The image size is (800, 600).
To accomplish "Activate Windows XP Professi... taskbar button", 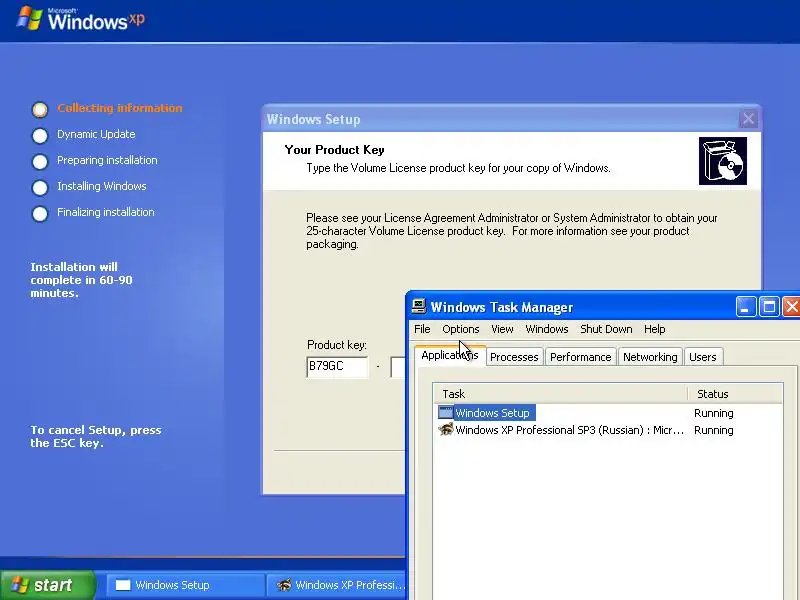I will pos(337,585).
